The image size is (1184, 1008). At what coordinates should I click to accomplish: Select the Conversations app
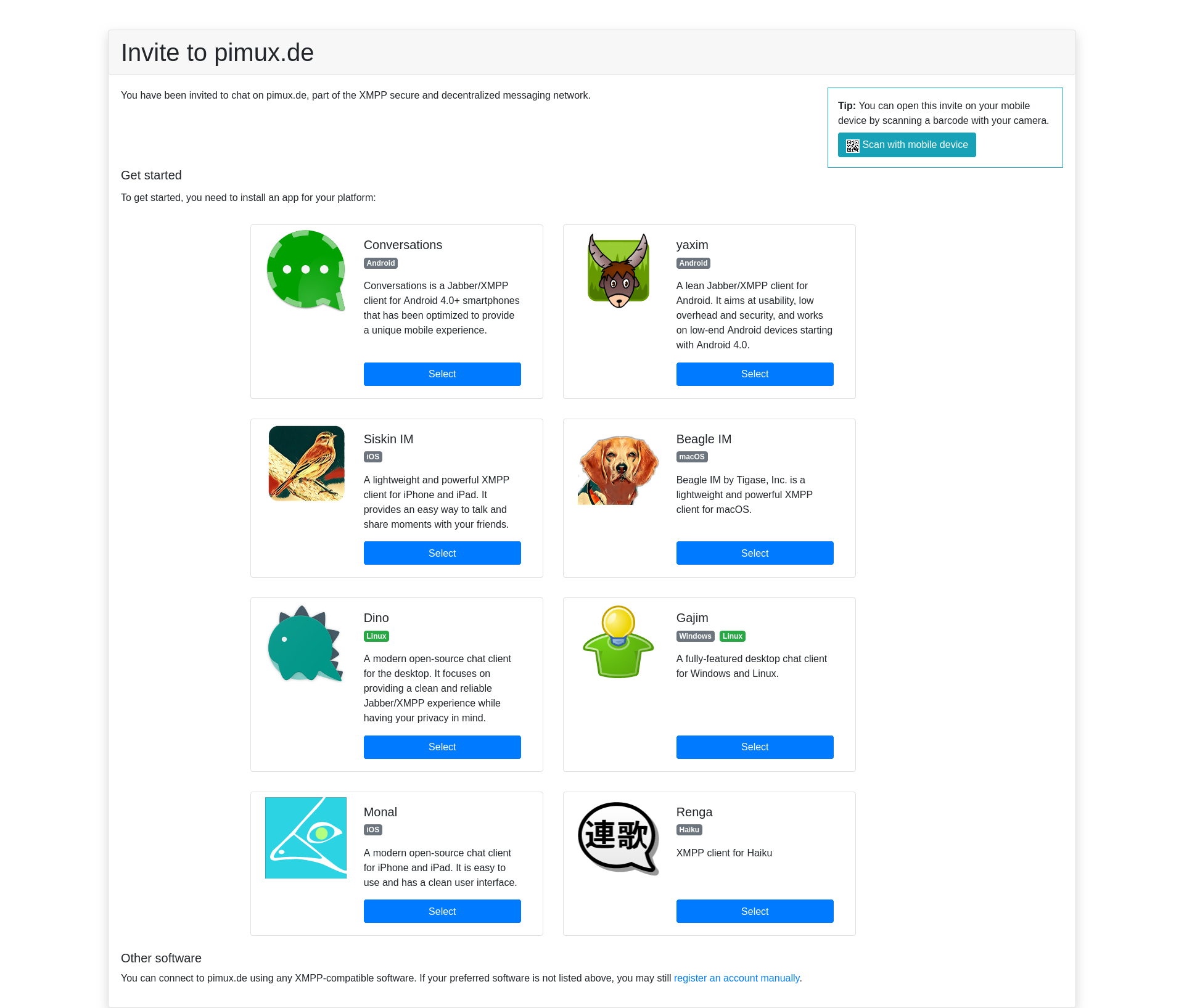pos(442,374)
